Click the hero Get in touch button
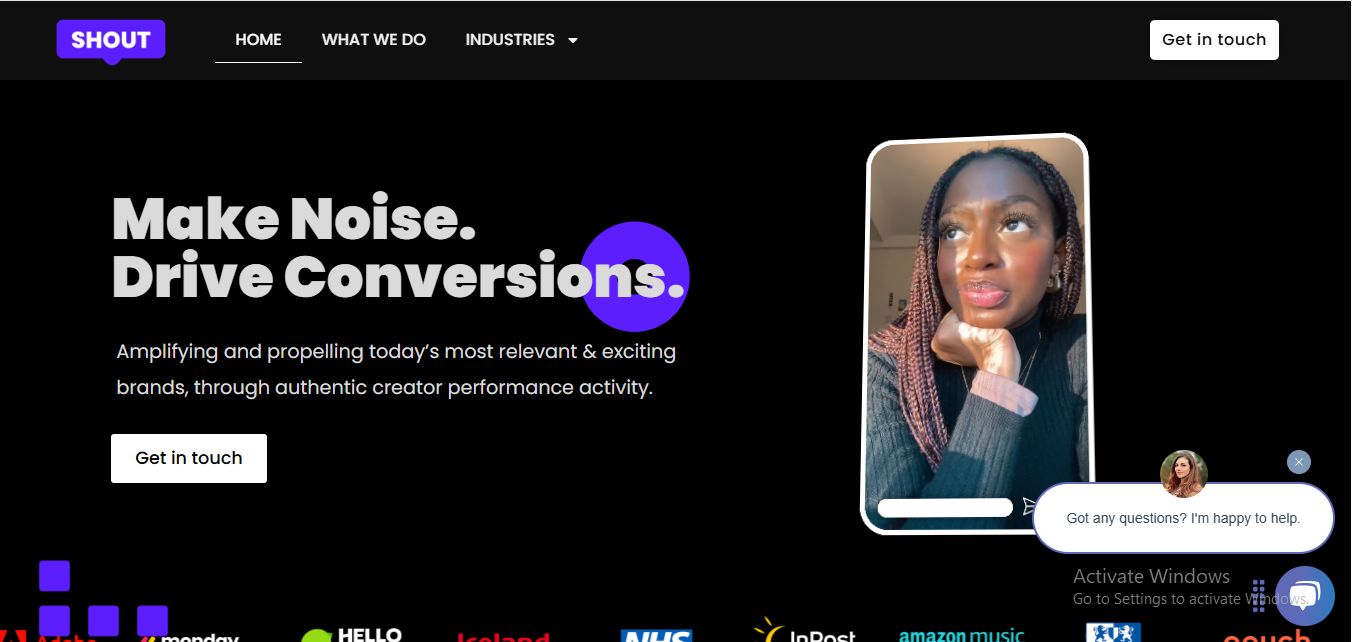Viewport: 1352px width, 642px height. click(189, 458)
